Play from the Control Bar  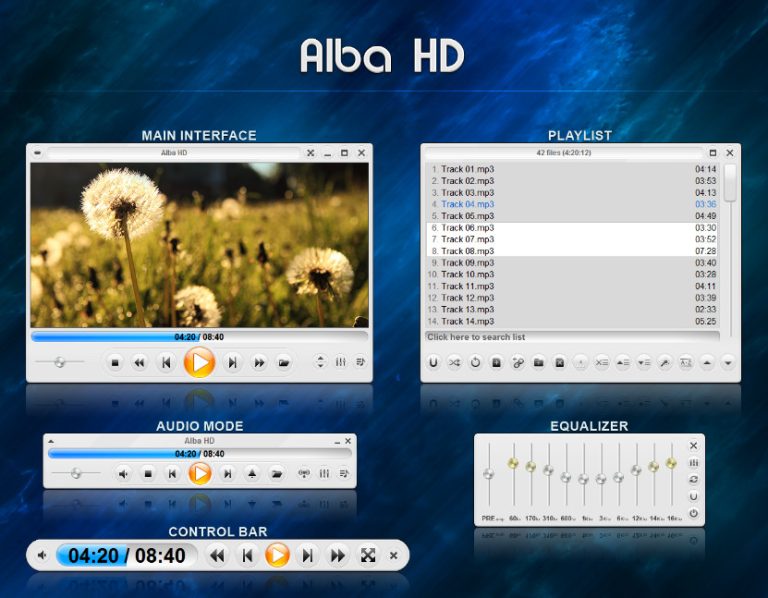[277, 555]
